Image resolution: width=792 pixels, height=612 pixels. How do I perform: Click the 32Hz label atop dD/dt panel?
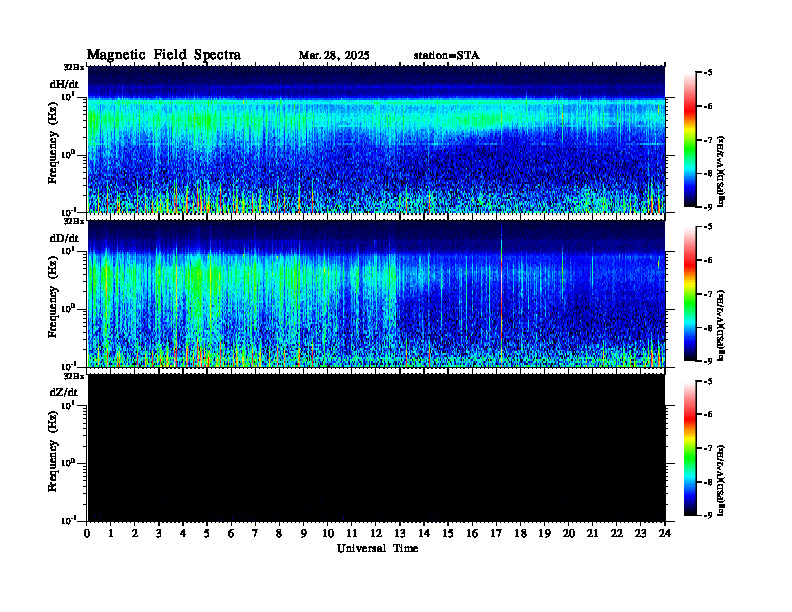73,221
